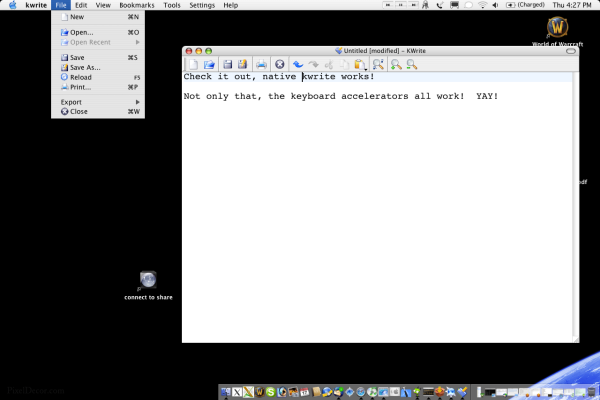
Task: Select the 'connect to share' desktop icon
Action: (148, 280)
